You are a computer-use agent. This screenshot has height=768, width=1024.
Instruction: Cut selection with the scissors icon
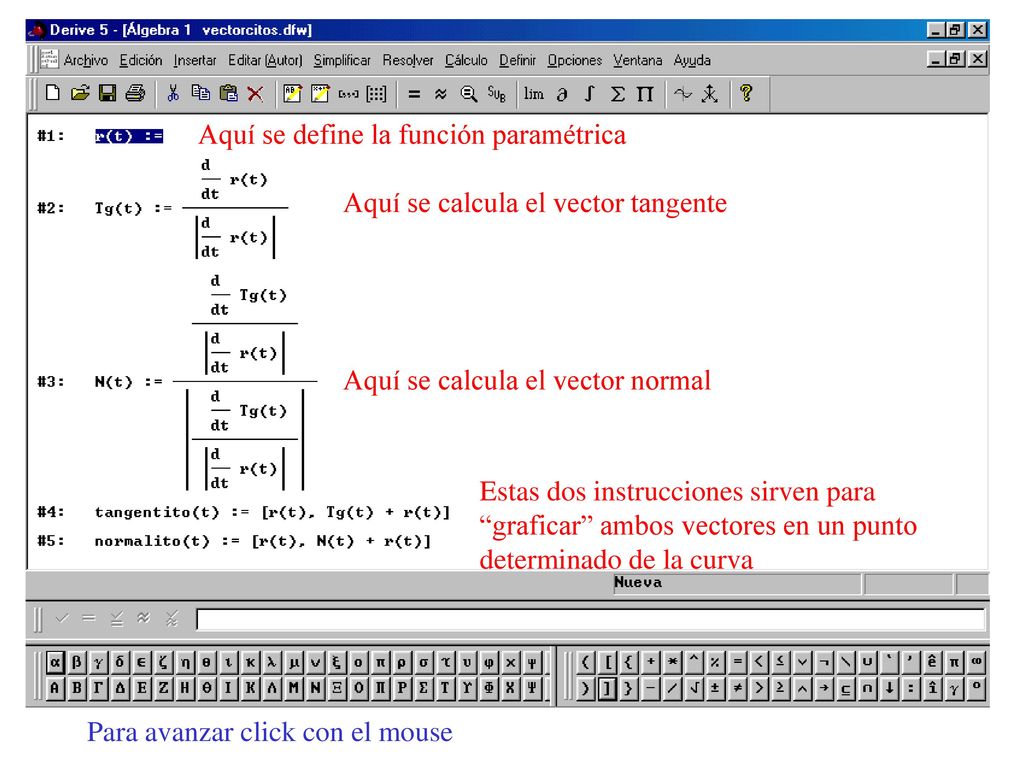pos(173,93)
